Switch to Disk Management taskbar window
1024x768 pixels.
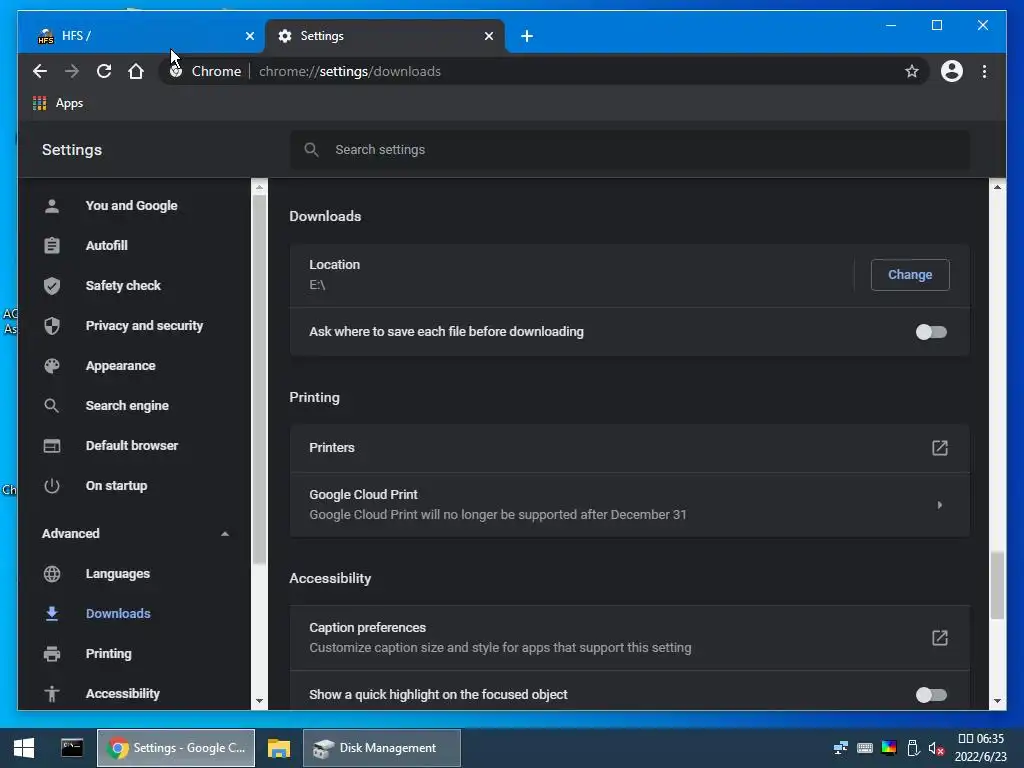coord(381,748)
